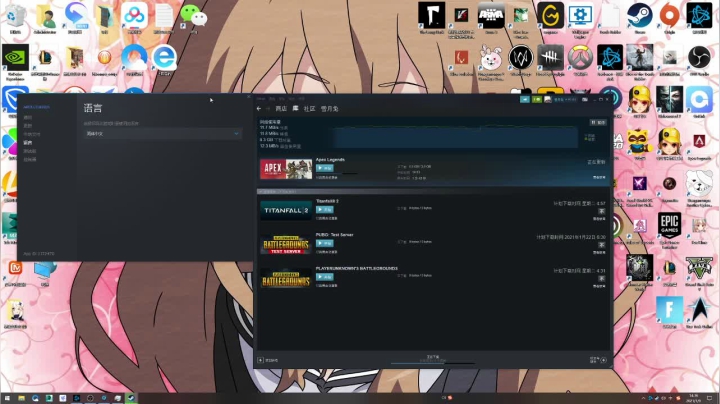Image resolution: width=720 pixels, height=404 pixels.
Task: Open the Epic Games Launcher desktop shortcut
Action: pos(669,230)
